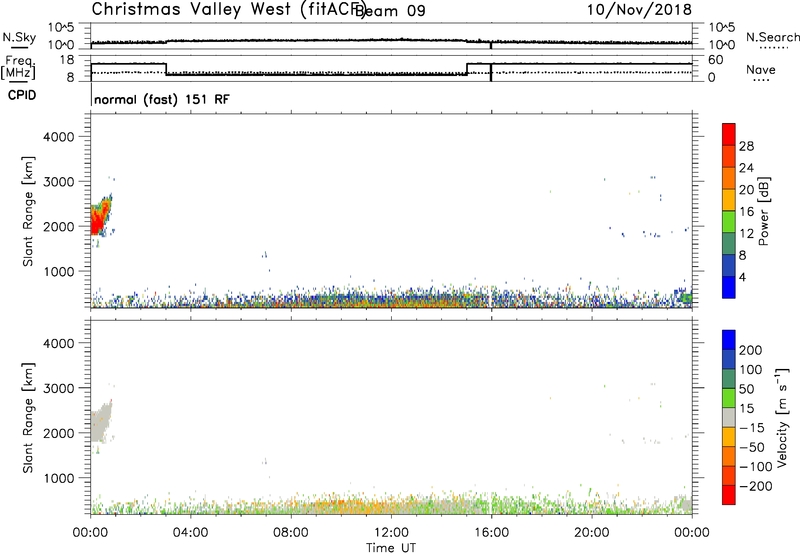800x554 pixels.
Task: Click the blue bottom segment of power color bar
Action: (729, 287)
